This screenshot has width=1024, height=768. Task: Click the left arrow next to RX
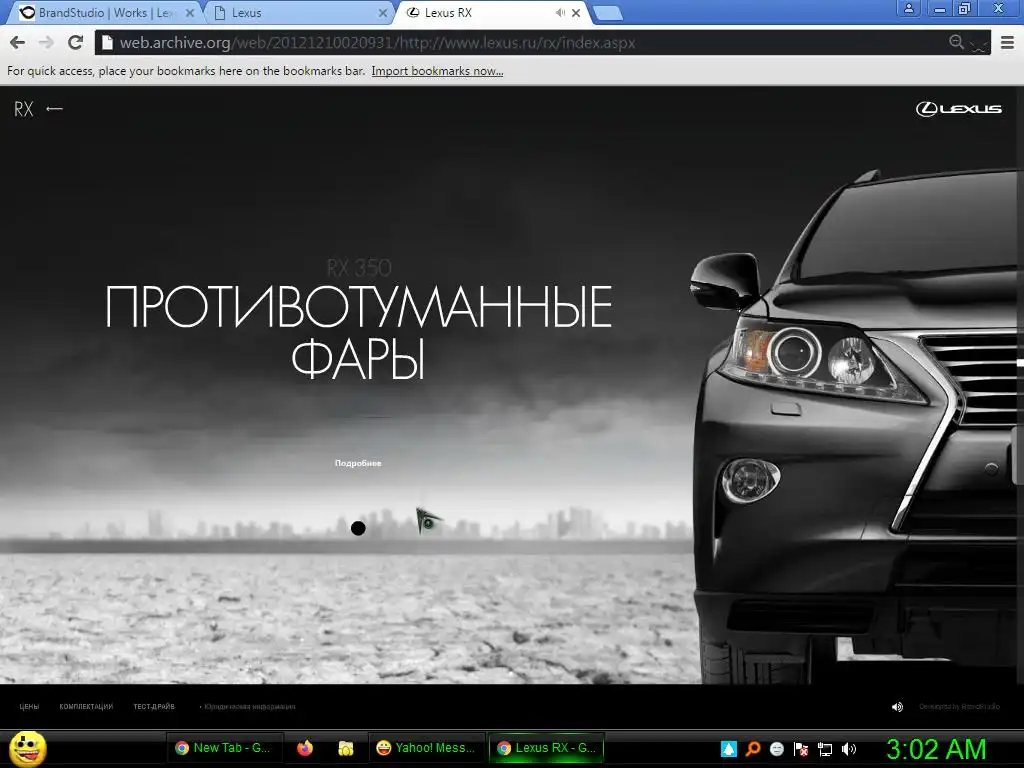pyautogui.click(x=54, y=108)
